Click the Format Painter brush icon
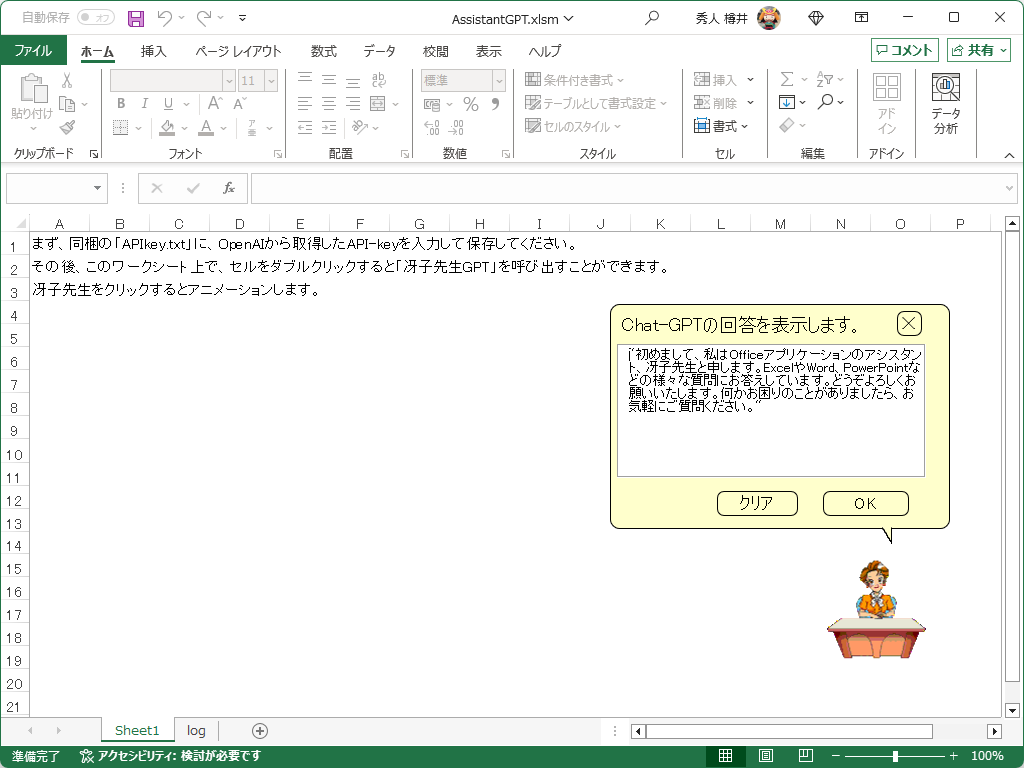This screenshot has height=768, width=1024. 67,127
